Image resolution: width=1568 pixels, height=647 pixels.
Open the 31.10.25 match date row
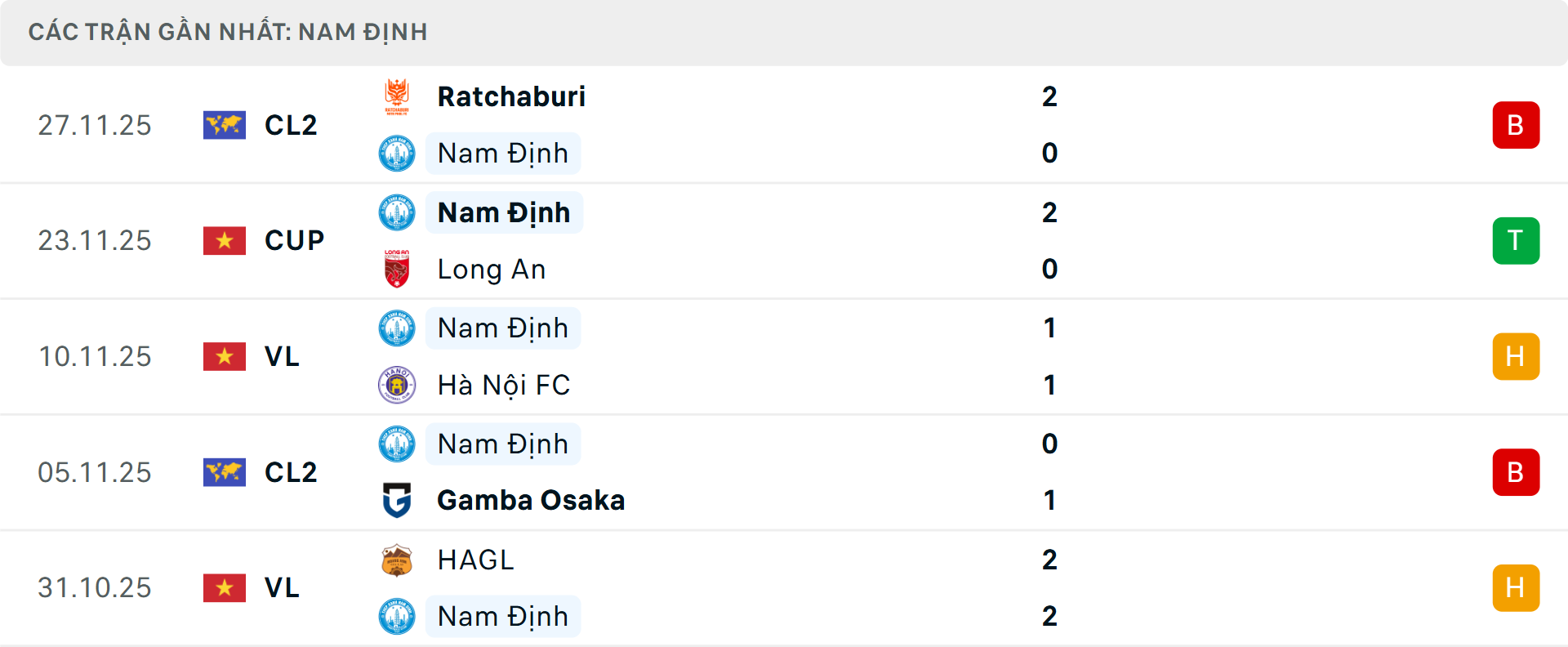(x=95, y=588)
